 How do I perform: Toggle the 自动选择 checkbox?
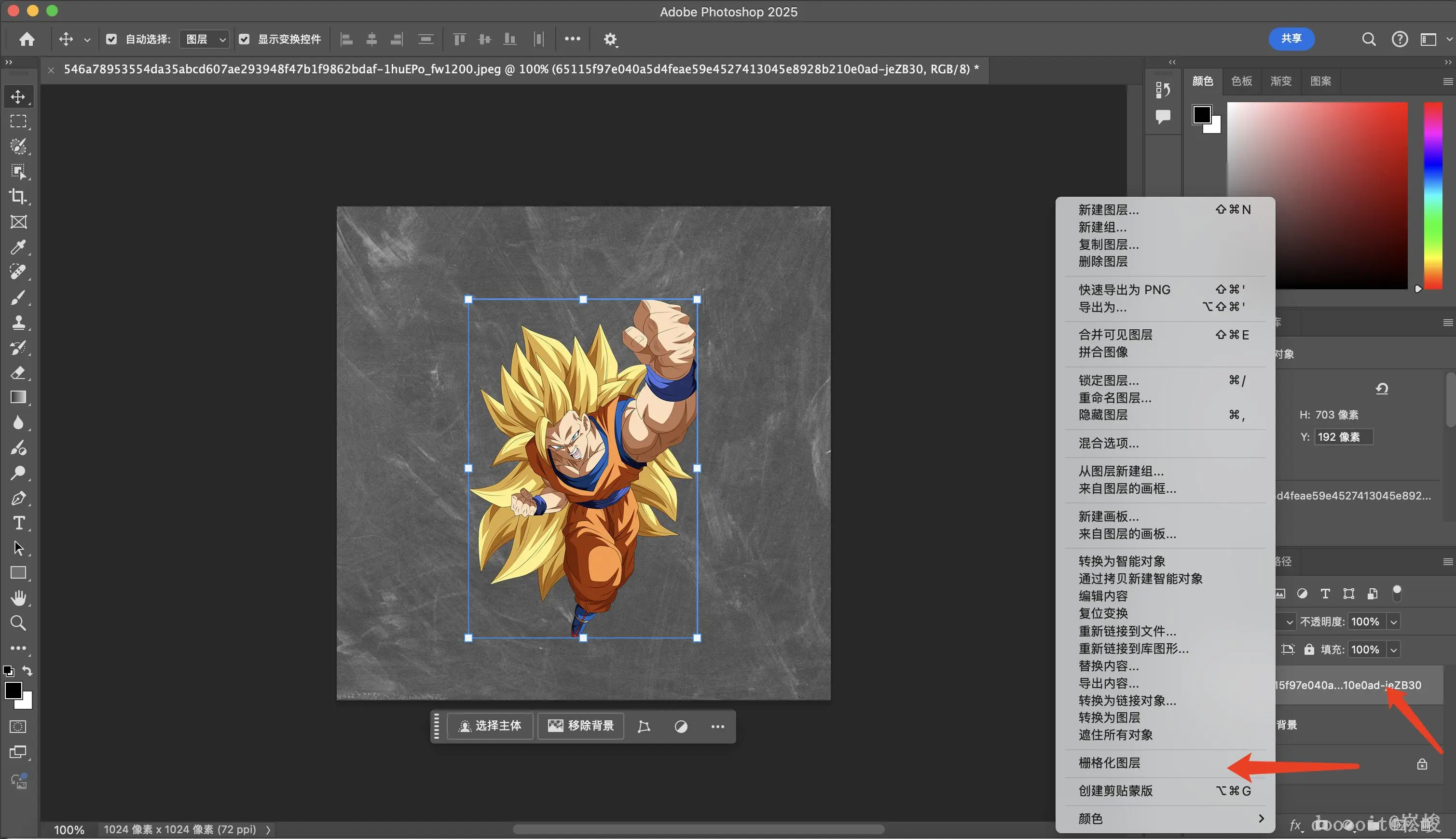click(112, 39)
